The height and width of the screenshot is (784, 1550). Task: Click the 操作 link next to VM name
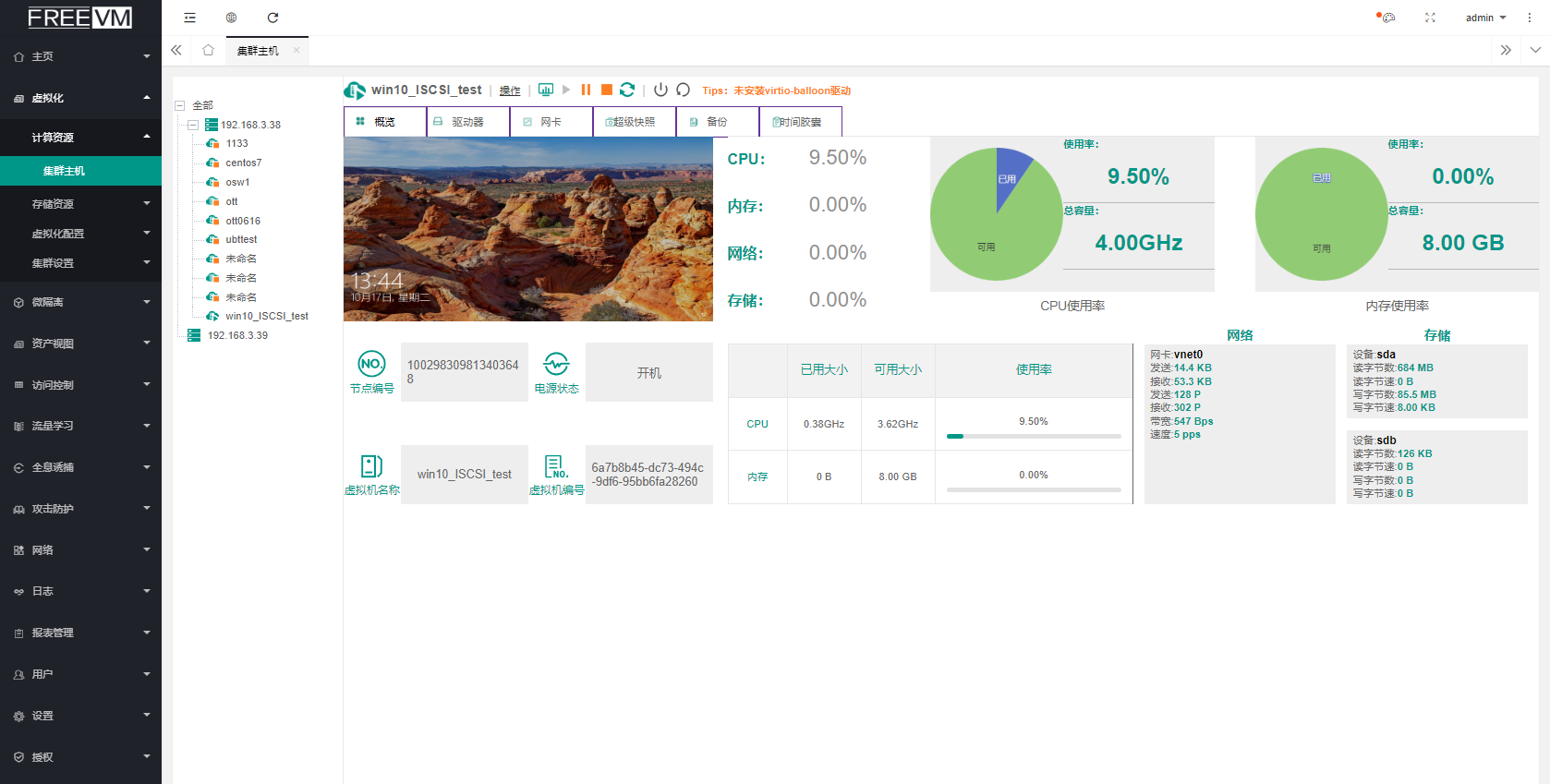coord(510,90)
